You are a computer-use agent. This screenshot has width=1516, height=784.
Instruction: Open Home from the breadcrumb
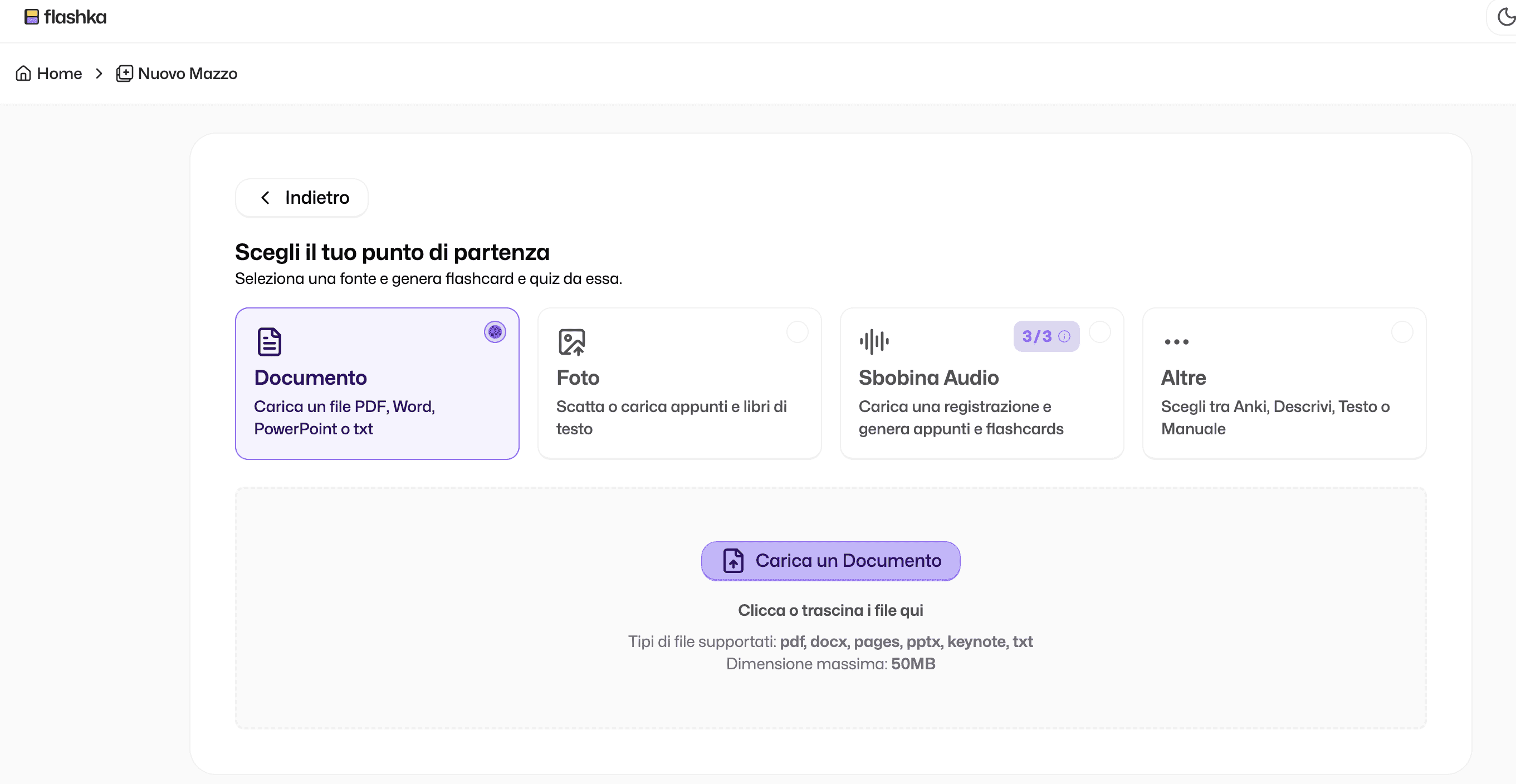click(59, 72)
